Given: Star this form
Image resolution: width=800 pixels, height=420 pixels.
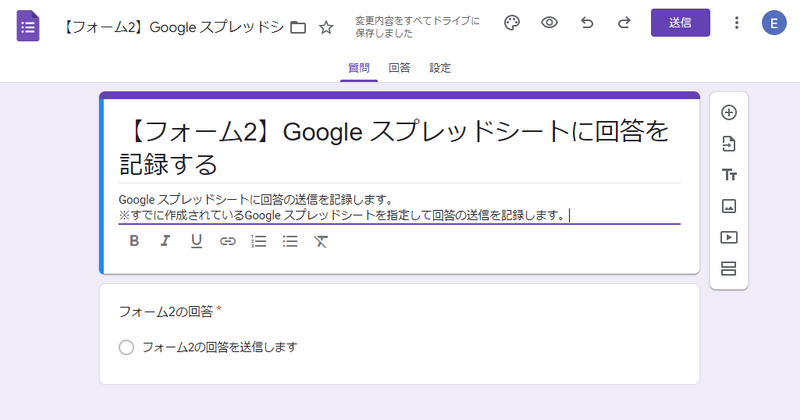Looking at the screenshot, I should point(326,27).
